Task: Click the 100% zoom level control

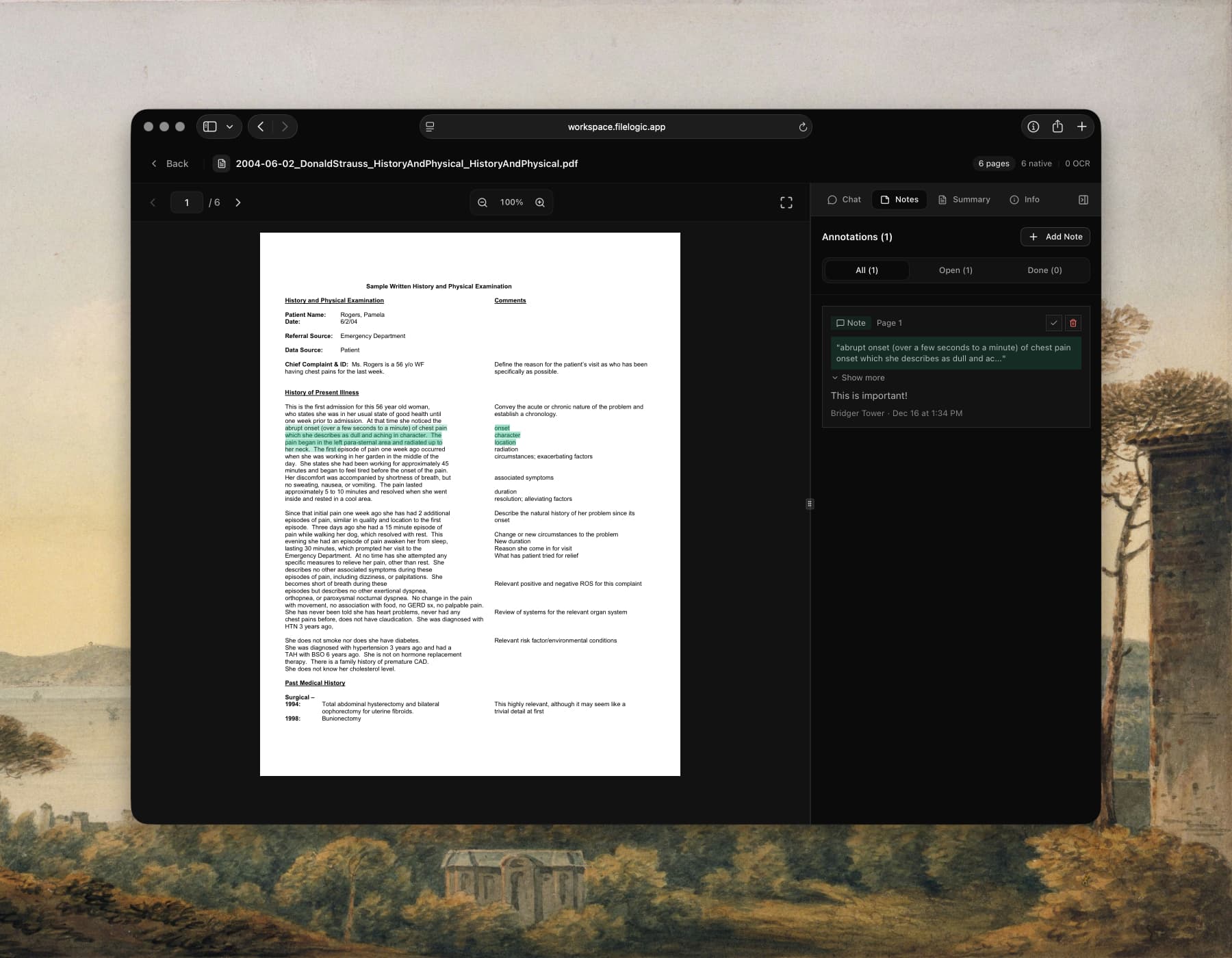Action: [511, 202]
